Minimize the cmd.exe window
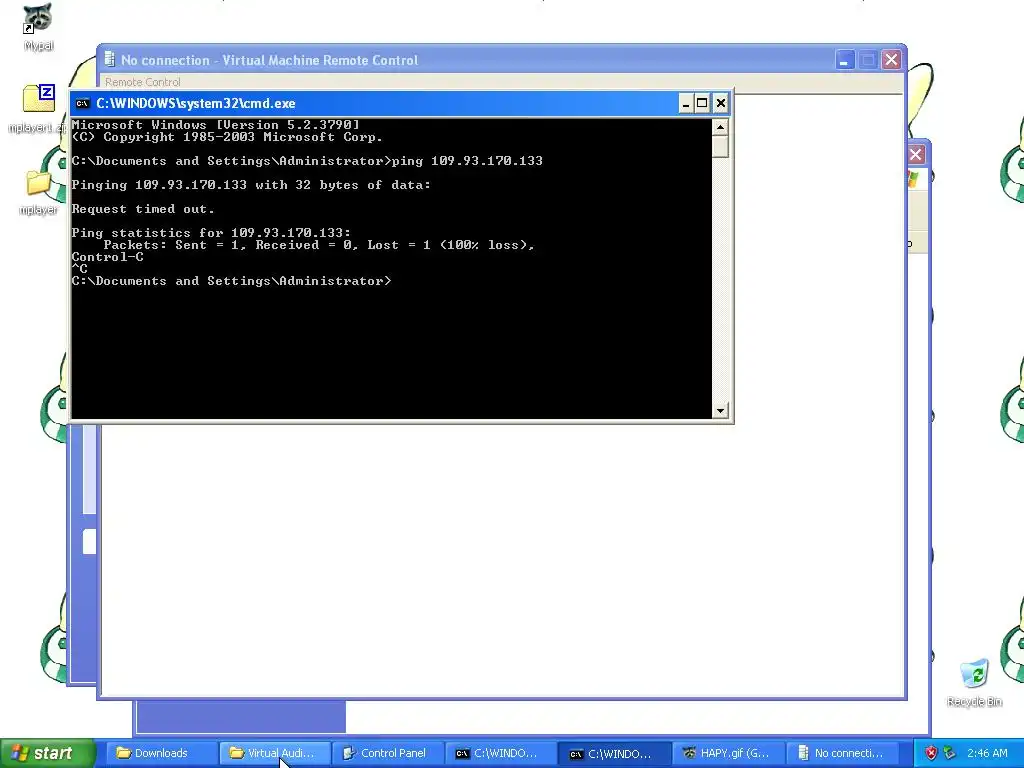1024x768 pixels. (x=686, y=103)
